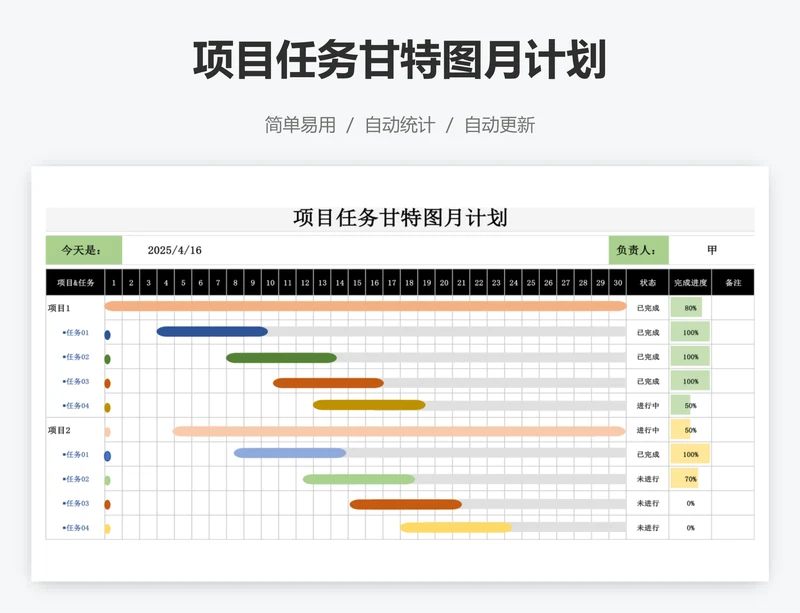This screenshot has width=800, height=613.
Task: Click the spreadsheet title 项目任务甘特图月计划 inside the sheet
Action: (x=400, y=218)
